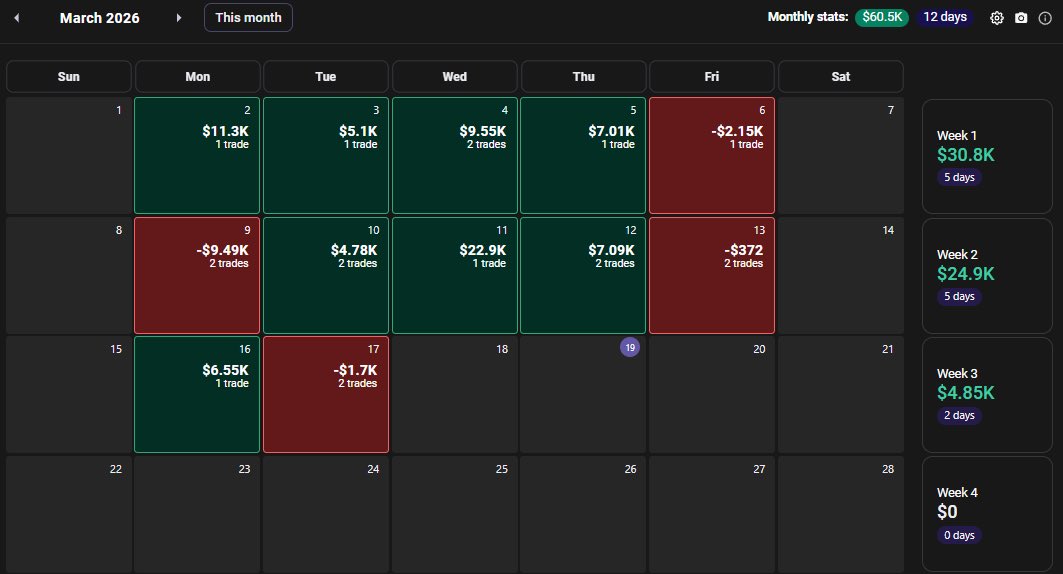1063x574 pixels.
Task: Select day cell 28
Action: click(x=841, y=514)
